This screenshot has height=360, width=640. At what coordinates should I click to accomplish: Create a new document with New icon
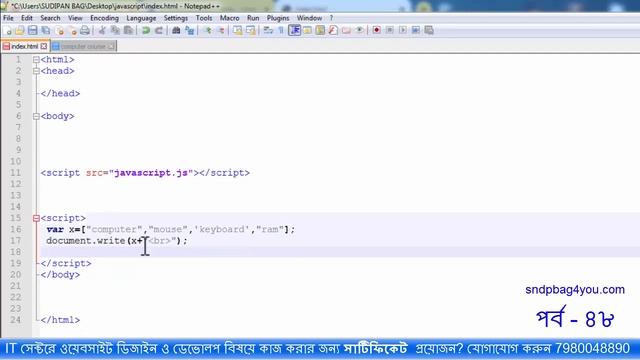pyautogui.click(x=7, y=30)
